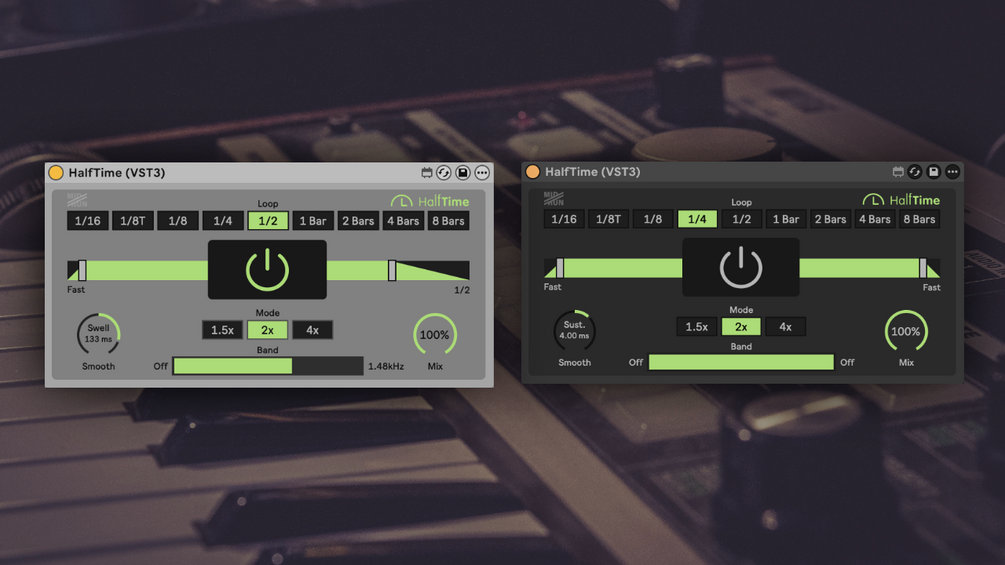Click the 1.48kHz band value in left HalfTime
This screenshot has height=565, width=1005.
[x=386, y=366]
